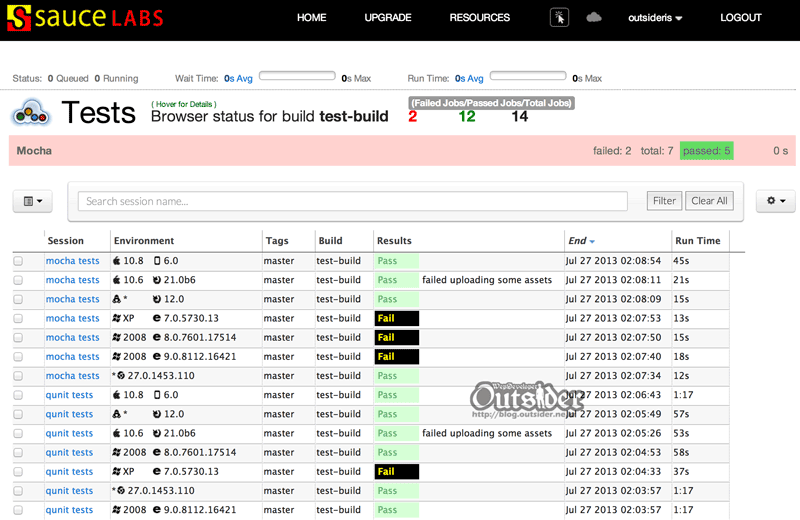Click the Filter button
Viewport: 800px width, 520px height.
tap(664, 201)
